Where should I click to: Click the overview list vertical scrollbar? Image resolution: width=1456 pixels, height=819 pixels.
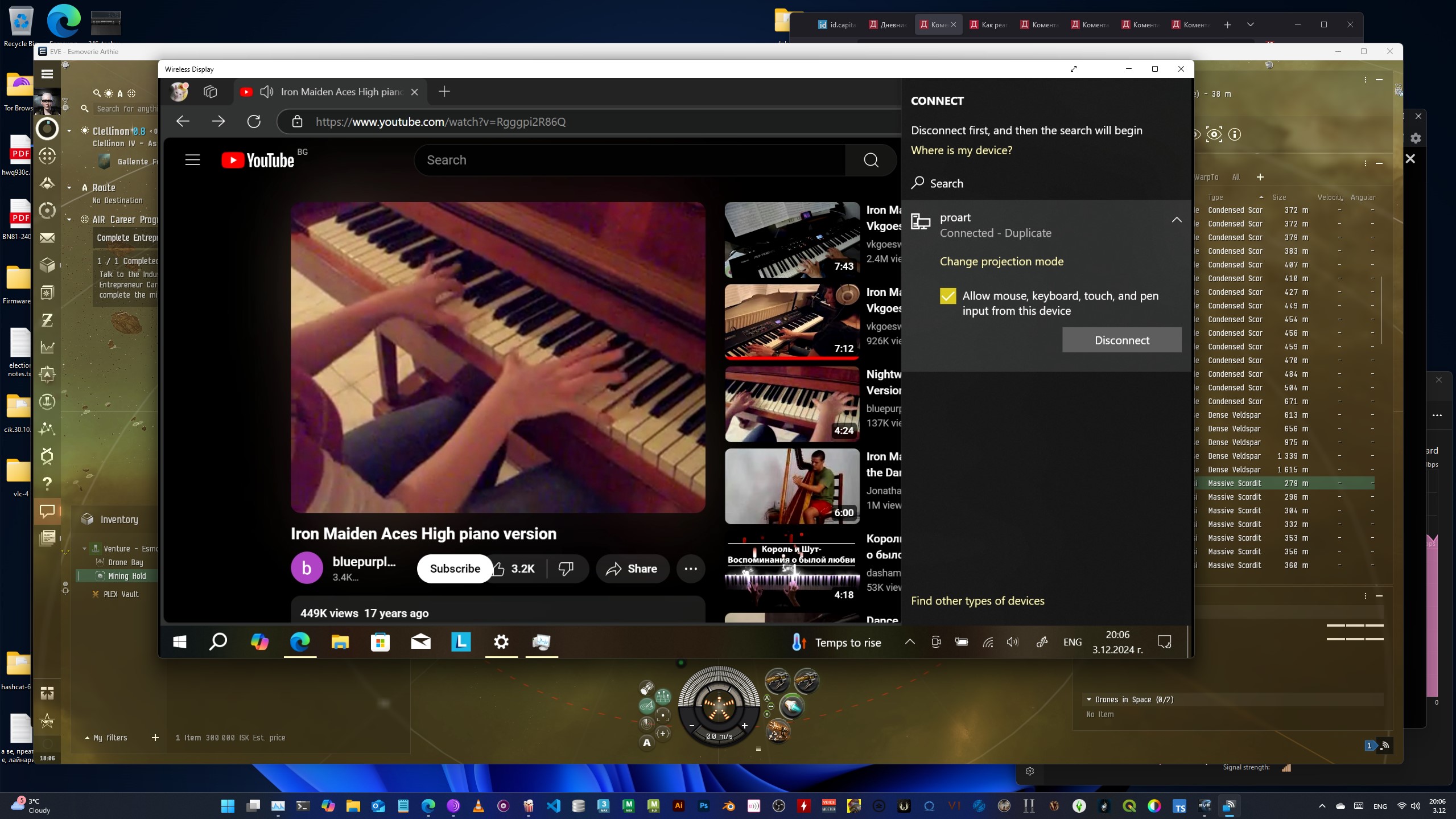pos(1381,310)
